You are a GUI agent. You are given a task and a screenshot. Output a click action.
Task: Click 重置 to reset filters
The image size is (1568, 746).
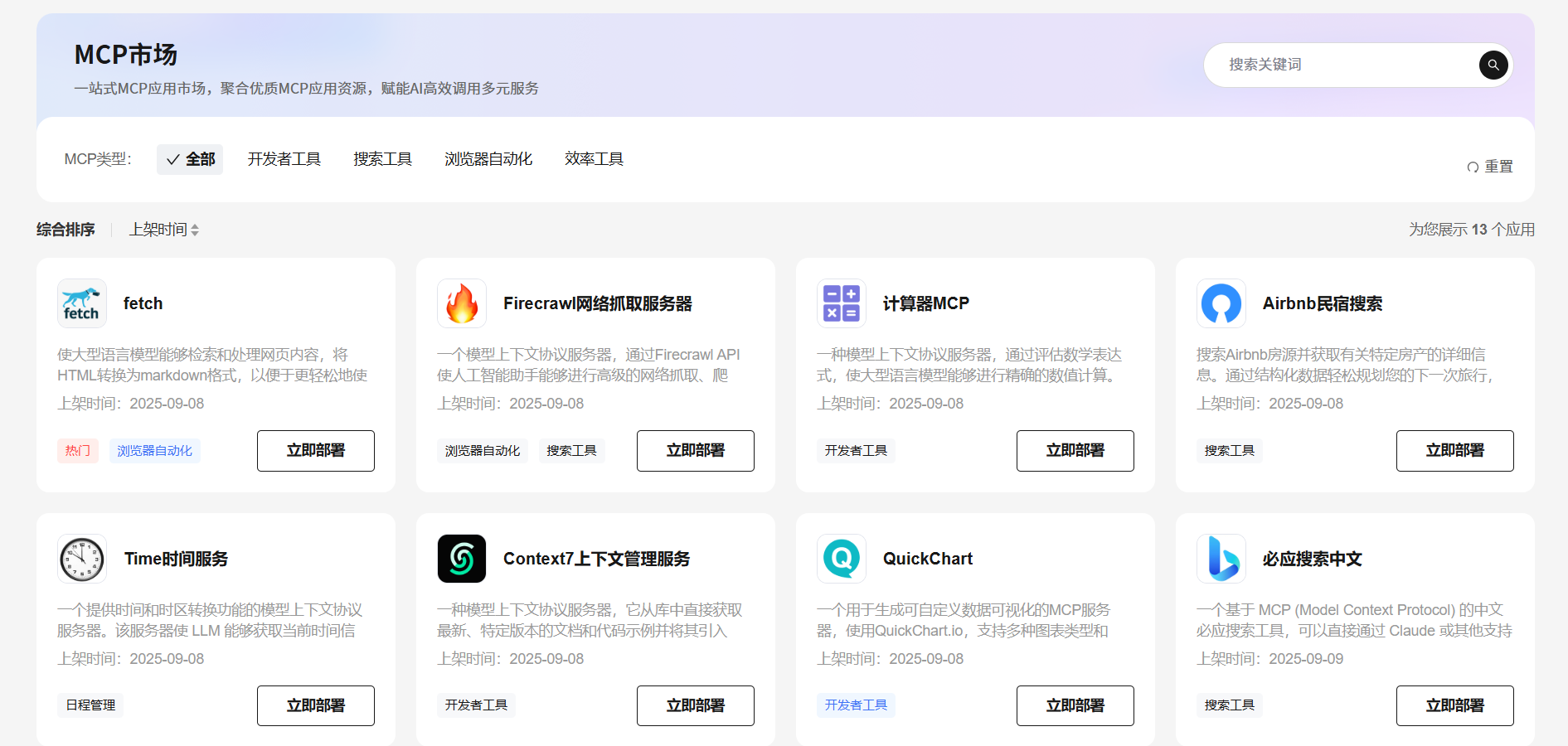(x=1490, y=167)
